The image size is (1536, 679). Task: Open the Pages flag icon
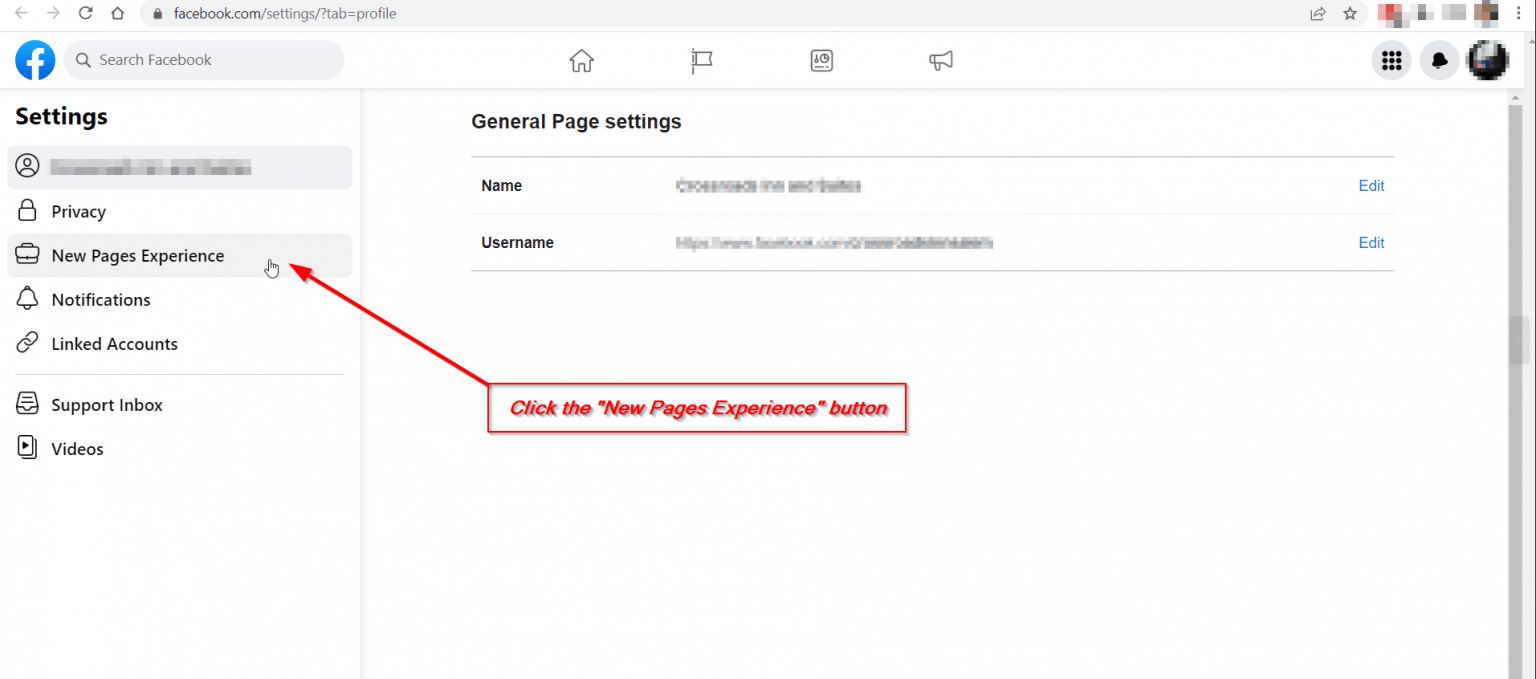701,60
